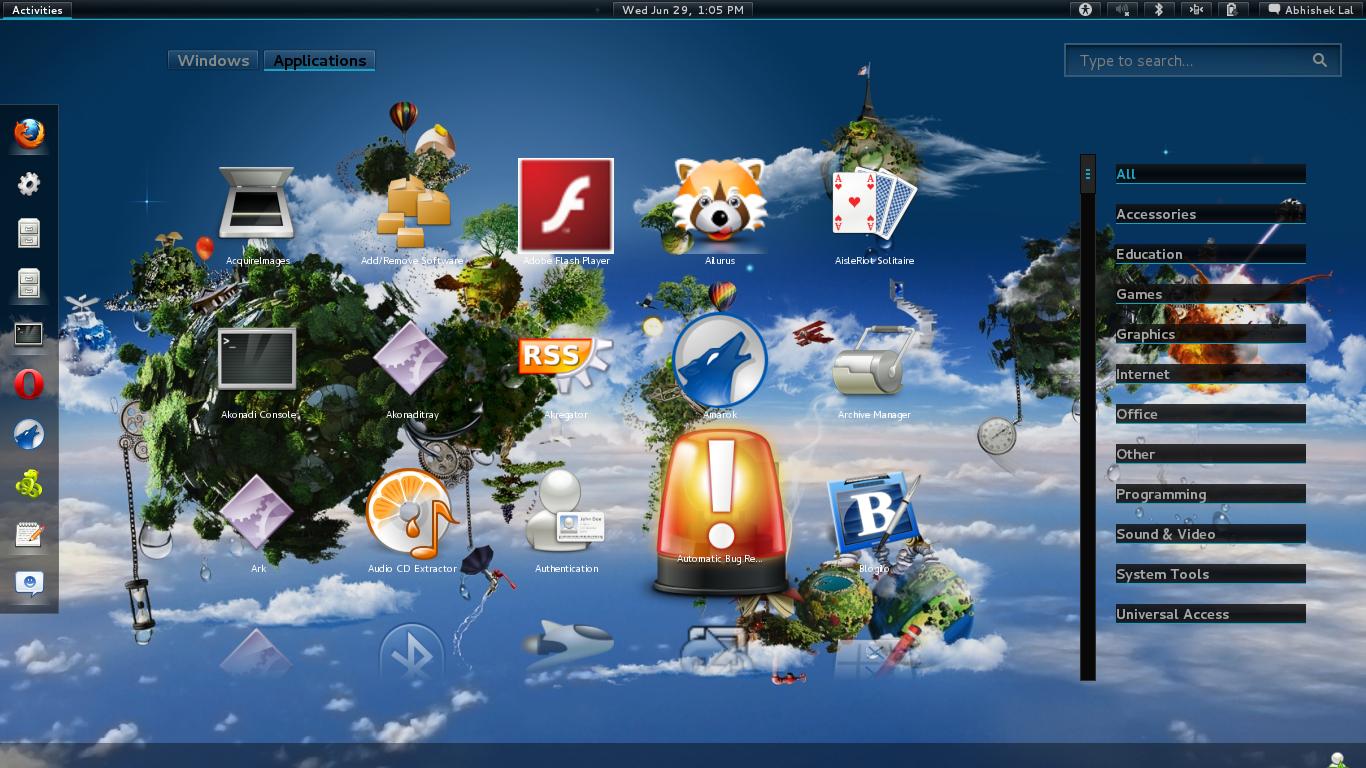
Task: Select the Graphics category
Action: click(1211, 334)
